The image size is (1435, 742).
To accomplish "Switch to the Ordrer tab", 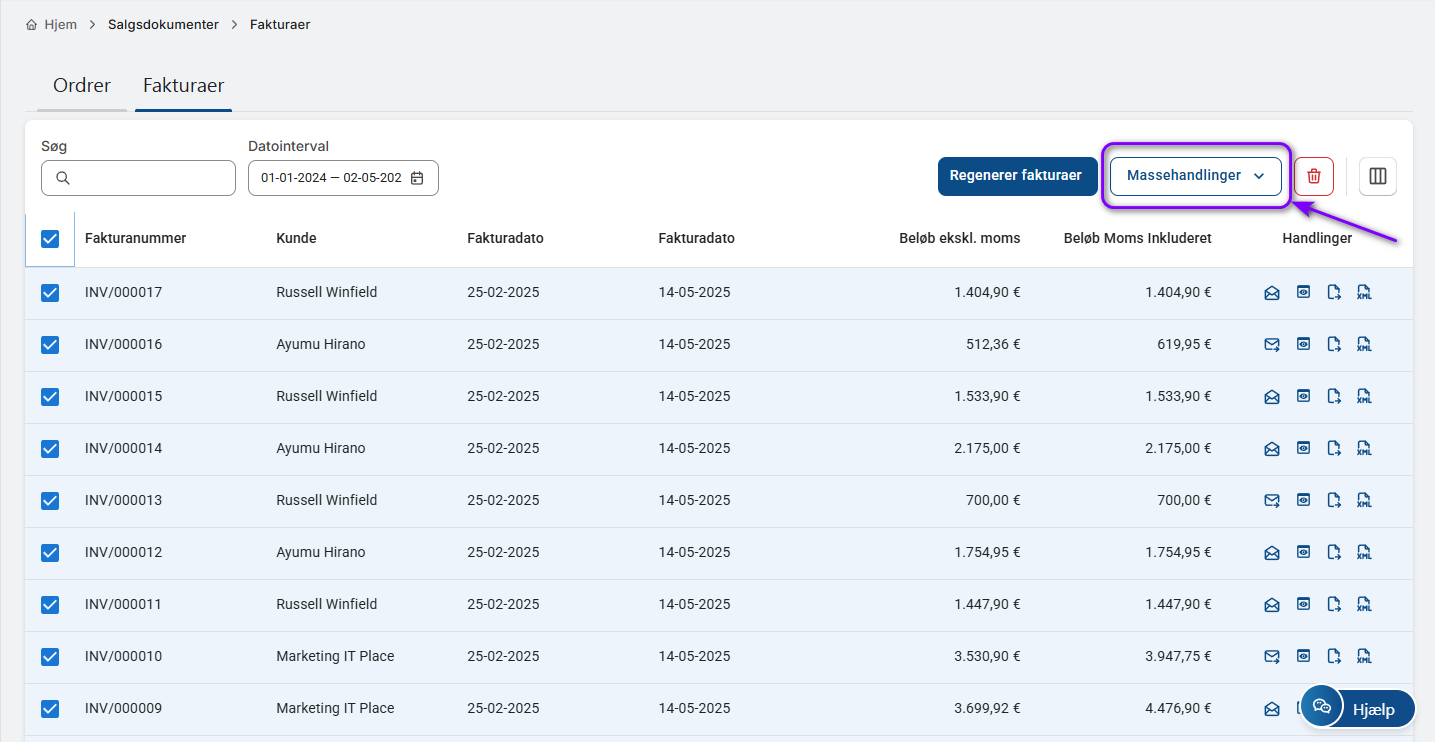I will click(82, 86).
